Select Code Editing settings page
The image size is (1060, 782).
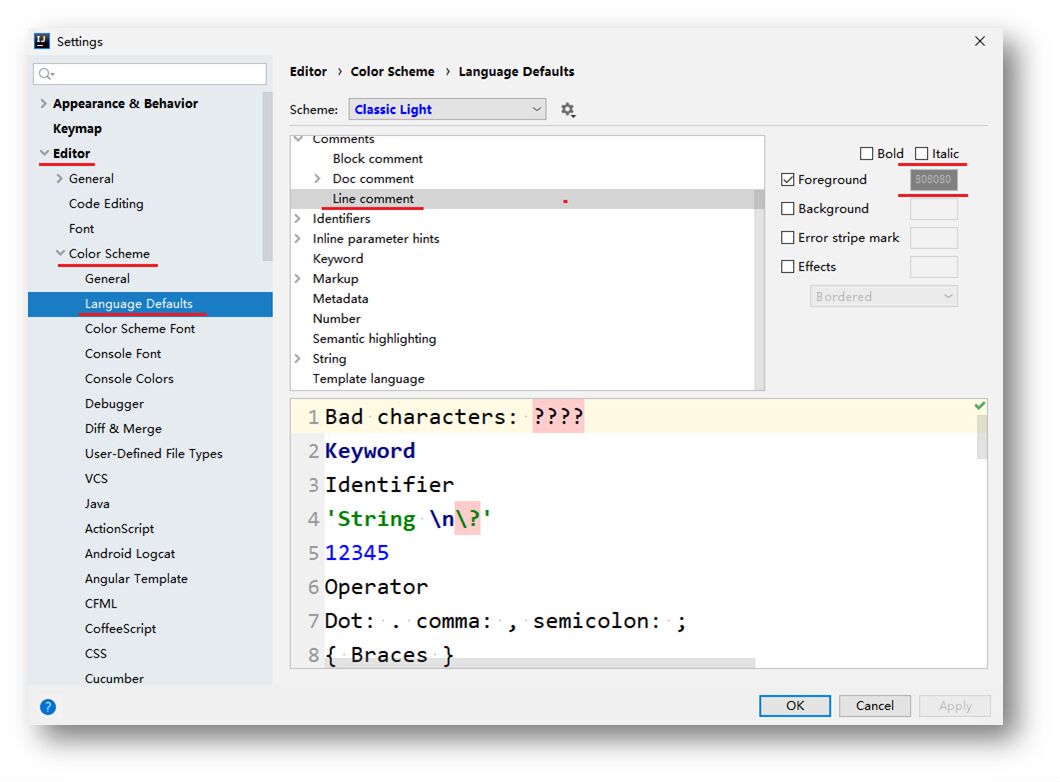tap(106, 203)
